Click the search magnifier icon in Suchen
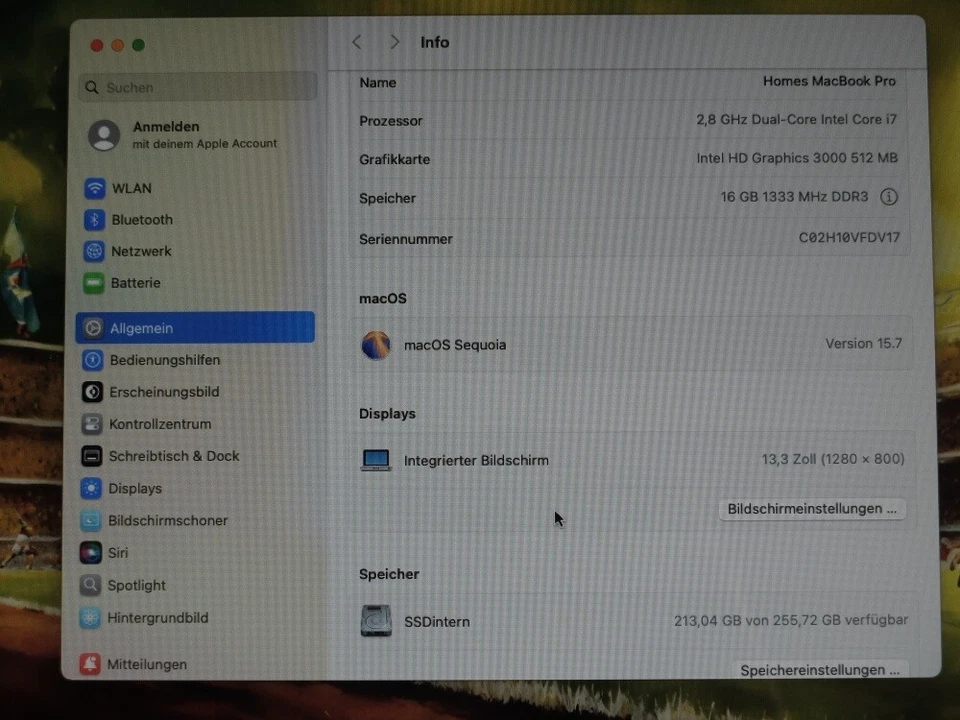Image resolution: width=960 pixels, height=720 pixels. click(92, 88)
